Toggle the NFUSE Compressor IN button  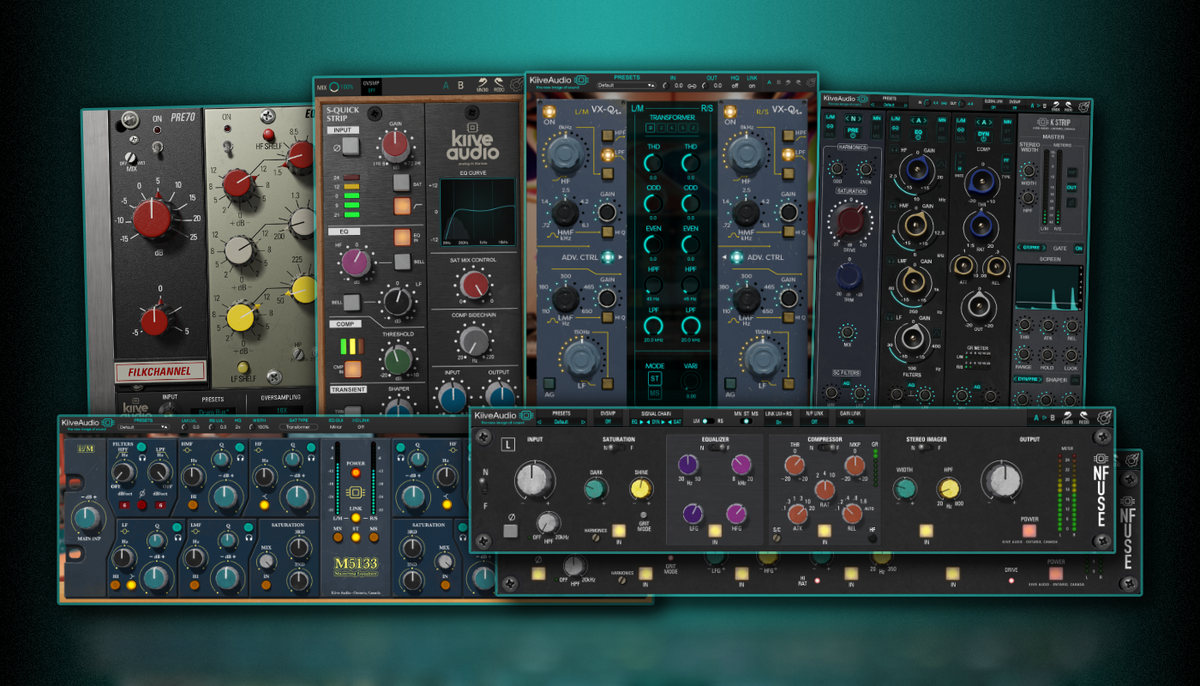(x=824, y=530)
